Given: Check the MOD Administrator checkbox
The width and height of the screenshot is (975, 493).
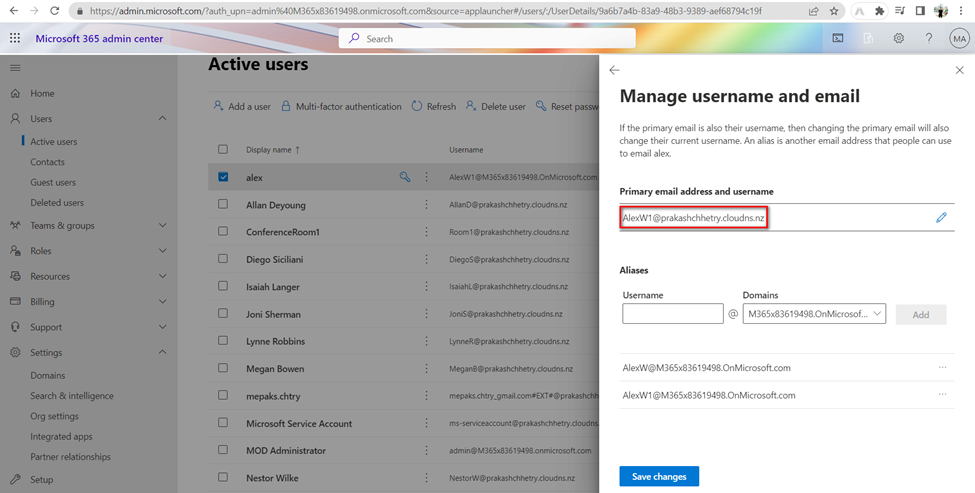Looking at the screenshot, I should 223,449.
